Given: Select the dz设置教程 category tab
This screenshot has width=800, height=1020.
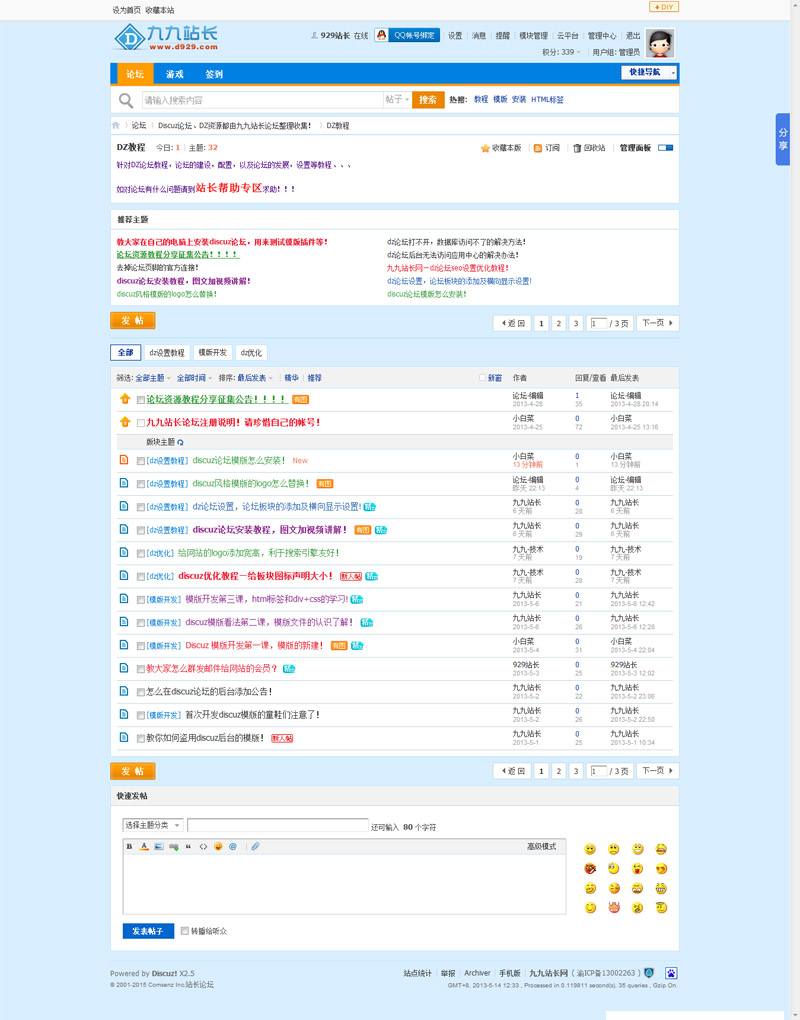Looking at the screenshot, I should pyautogui.click(x=167, y=353).
